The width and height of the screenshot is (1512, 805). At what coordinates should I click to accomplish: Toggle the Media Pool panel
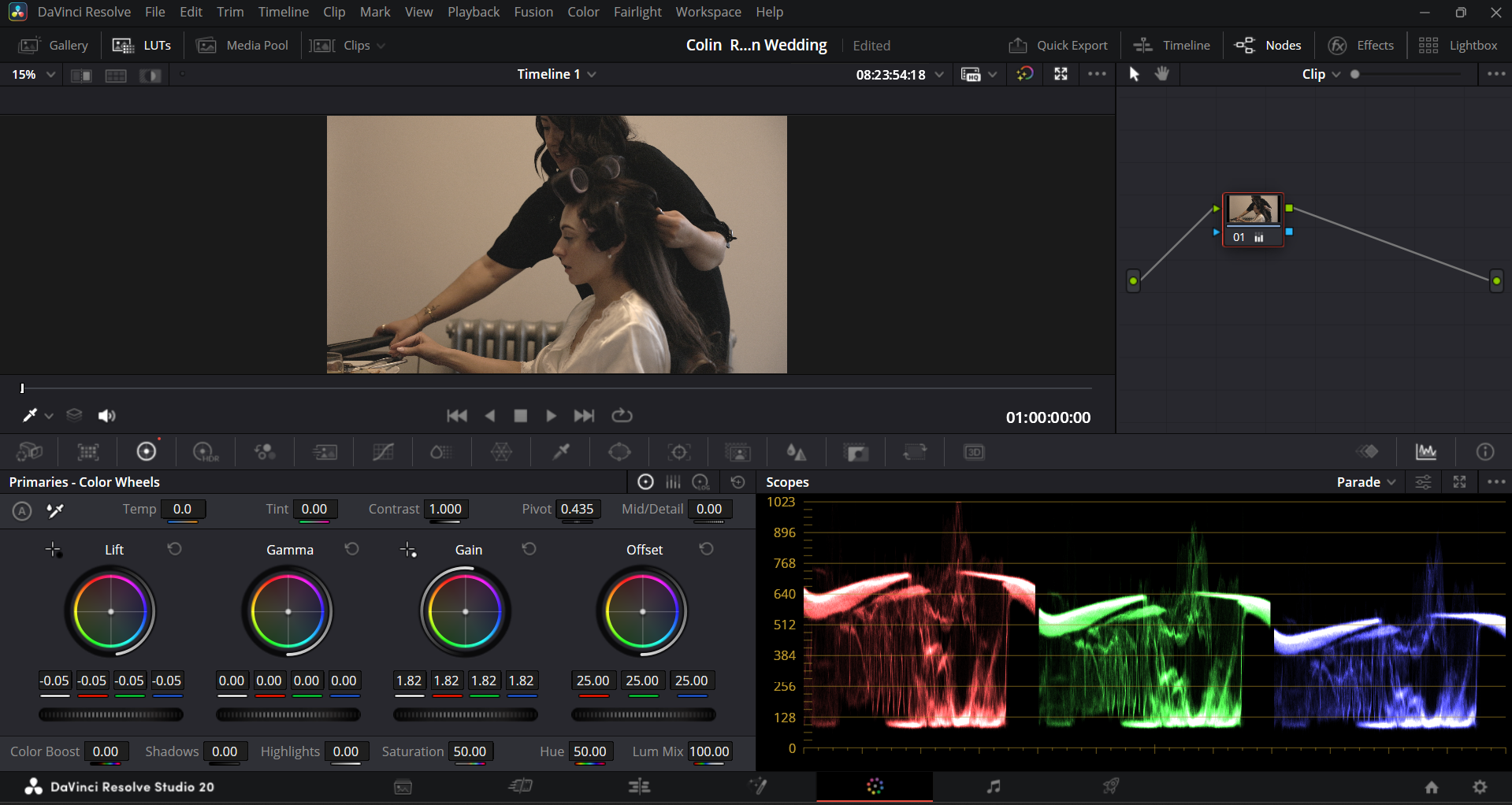coord(243,46)
